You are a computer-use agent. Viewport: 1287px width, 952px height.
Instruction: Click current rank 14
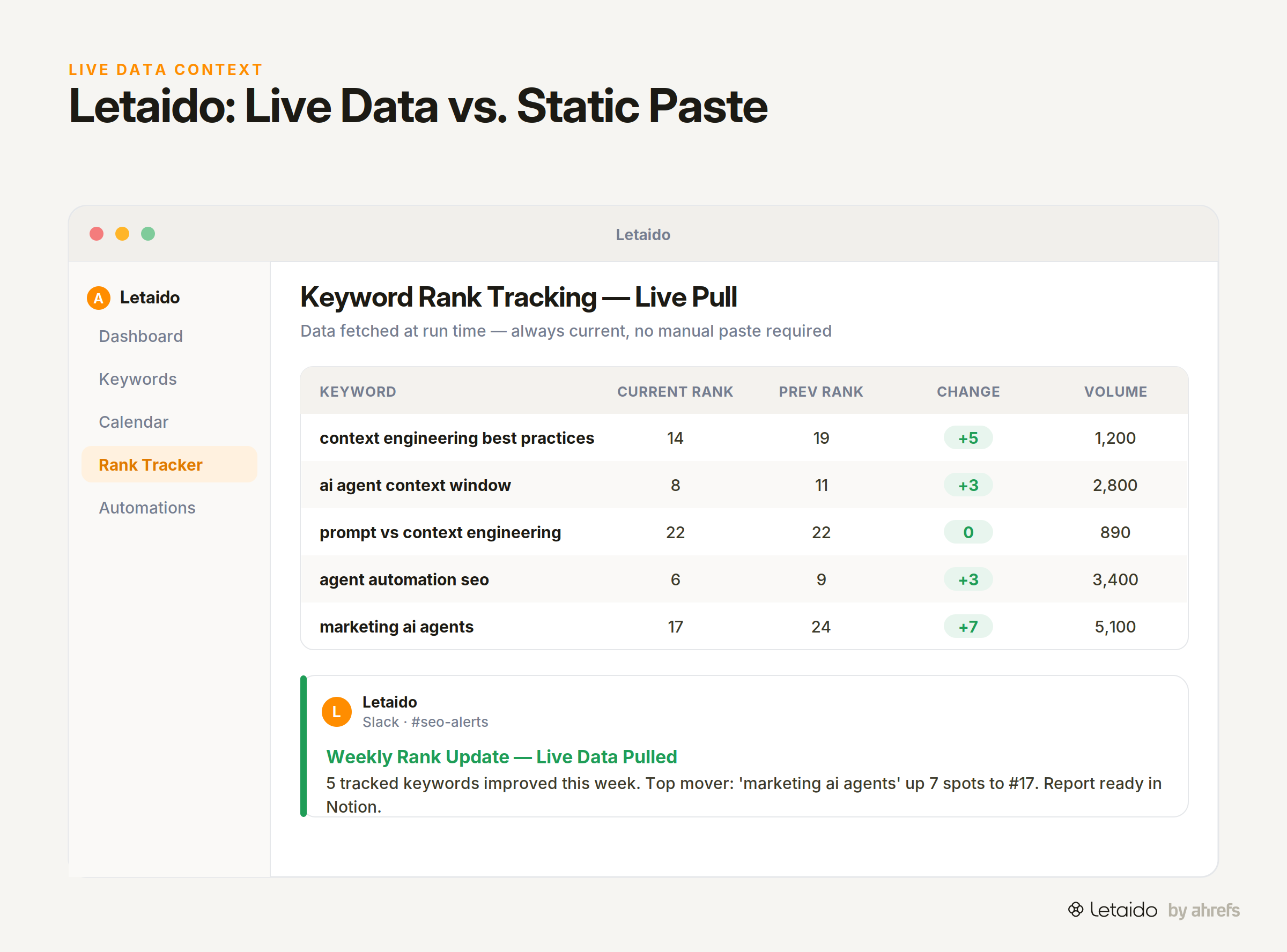pos(675,438)
